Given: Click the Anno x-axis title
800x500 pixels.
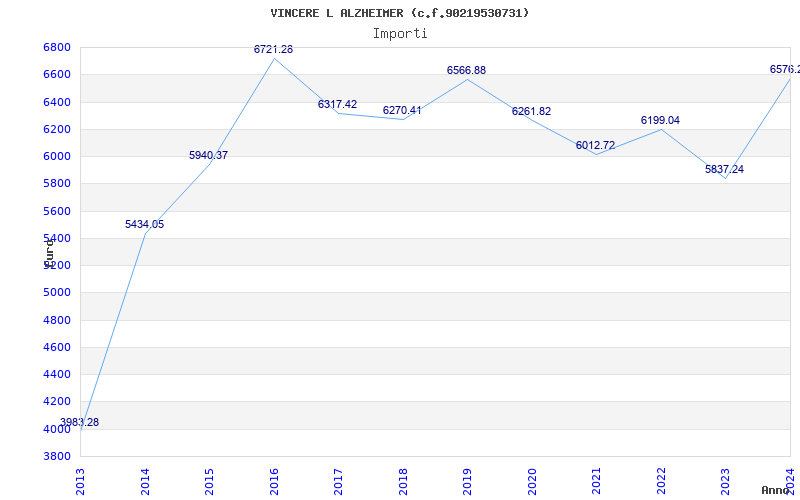Looking at the screenshot, I should click(x=776, y=490).
